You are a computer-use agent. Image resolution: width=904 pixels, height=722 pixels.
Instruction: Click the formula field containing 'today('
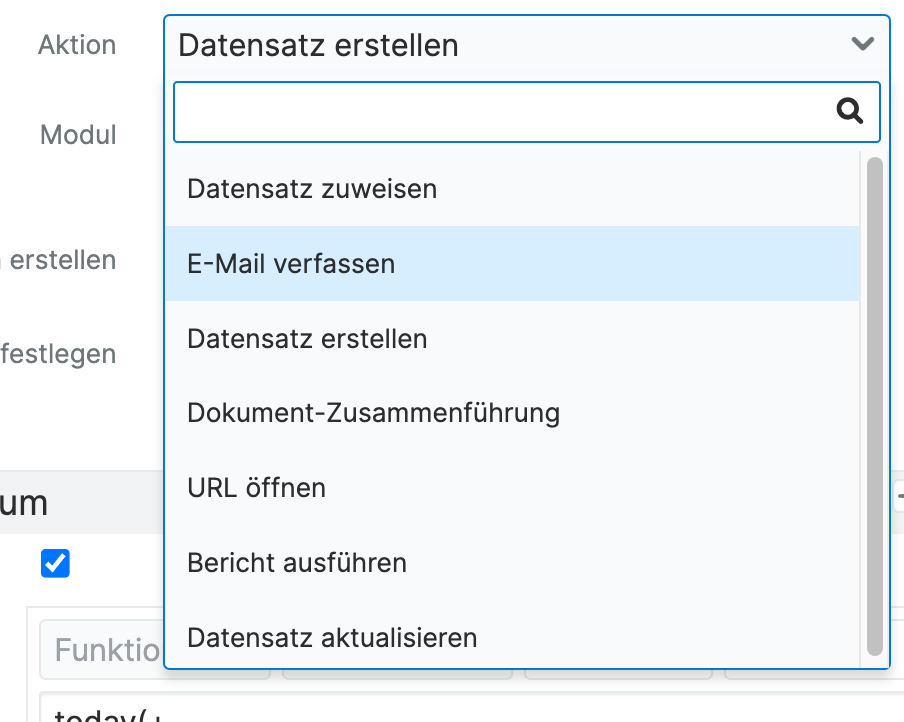click(x=100, y=714)
